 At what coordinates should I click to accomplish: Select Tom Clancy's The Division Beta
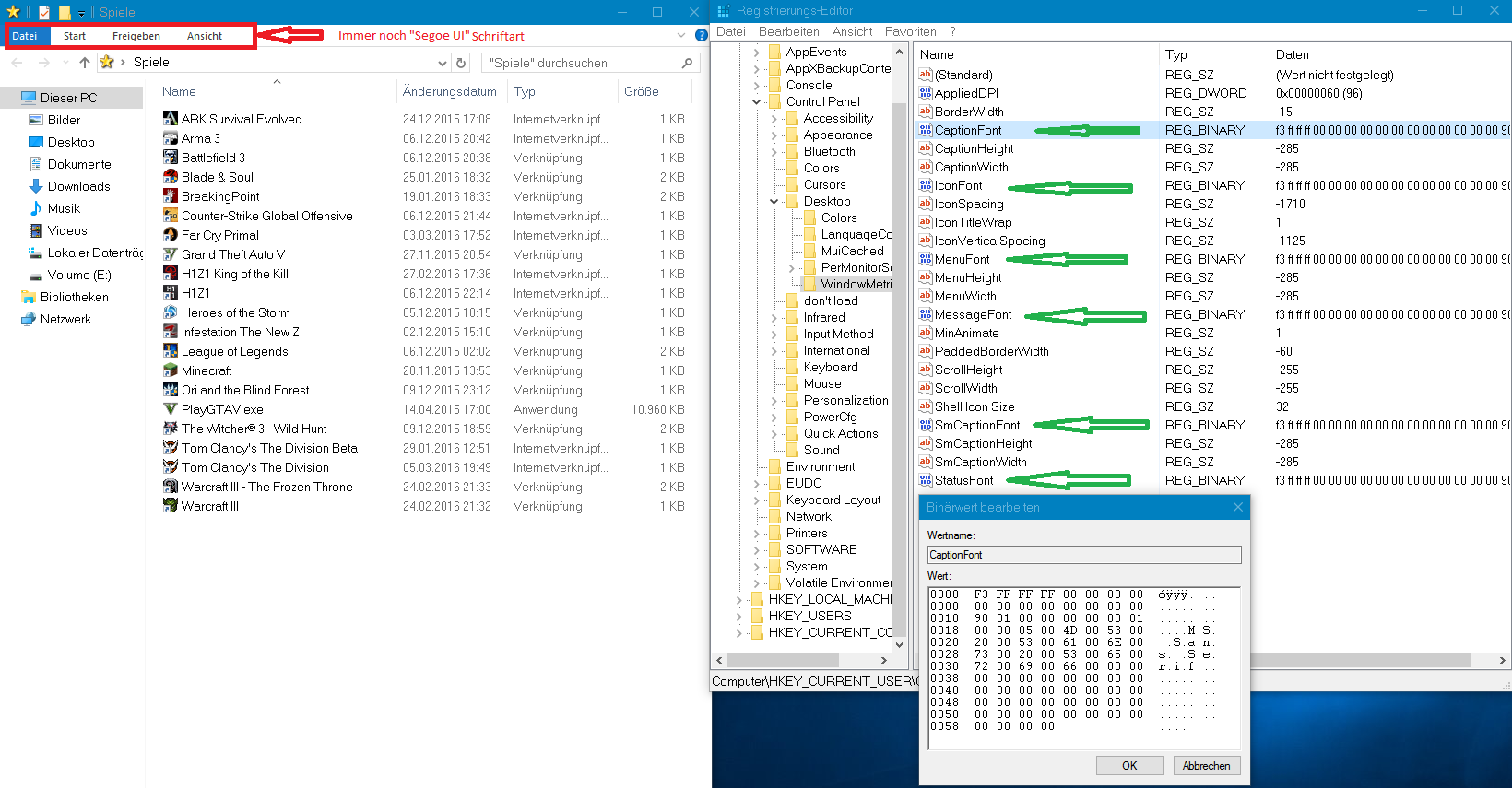point(269,447)
